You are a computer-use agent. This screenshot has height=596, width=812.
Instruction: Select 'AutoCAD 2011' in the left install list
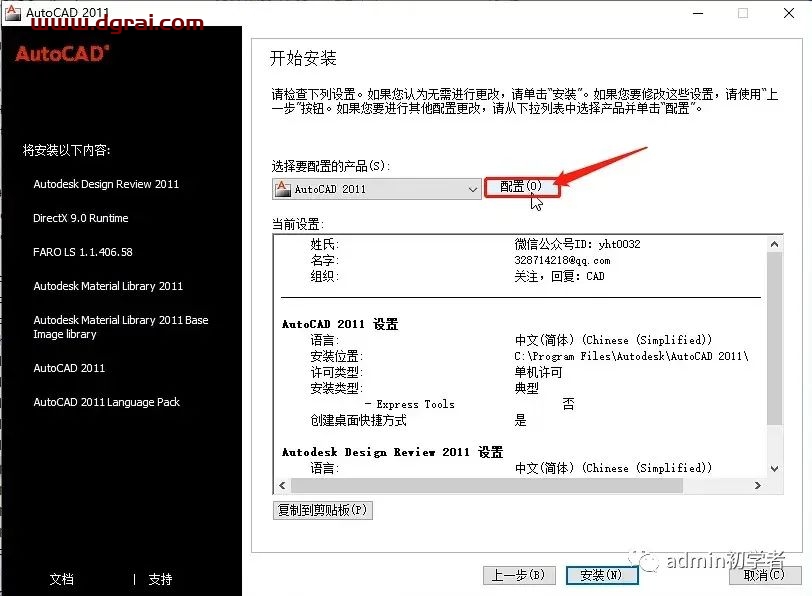[x=69, y=368]
